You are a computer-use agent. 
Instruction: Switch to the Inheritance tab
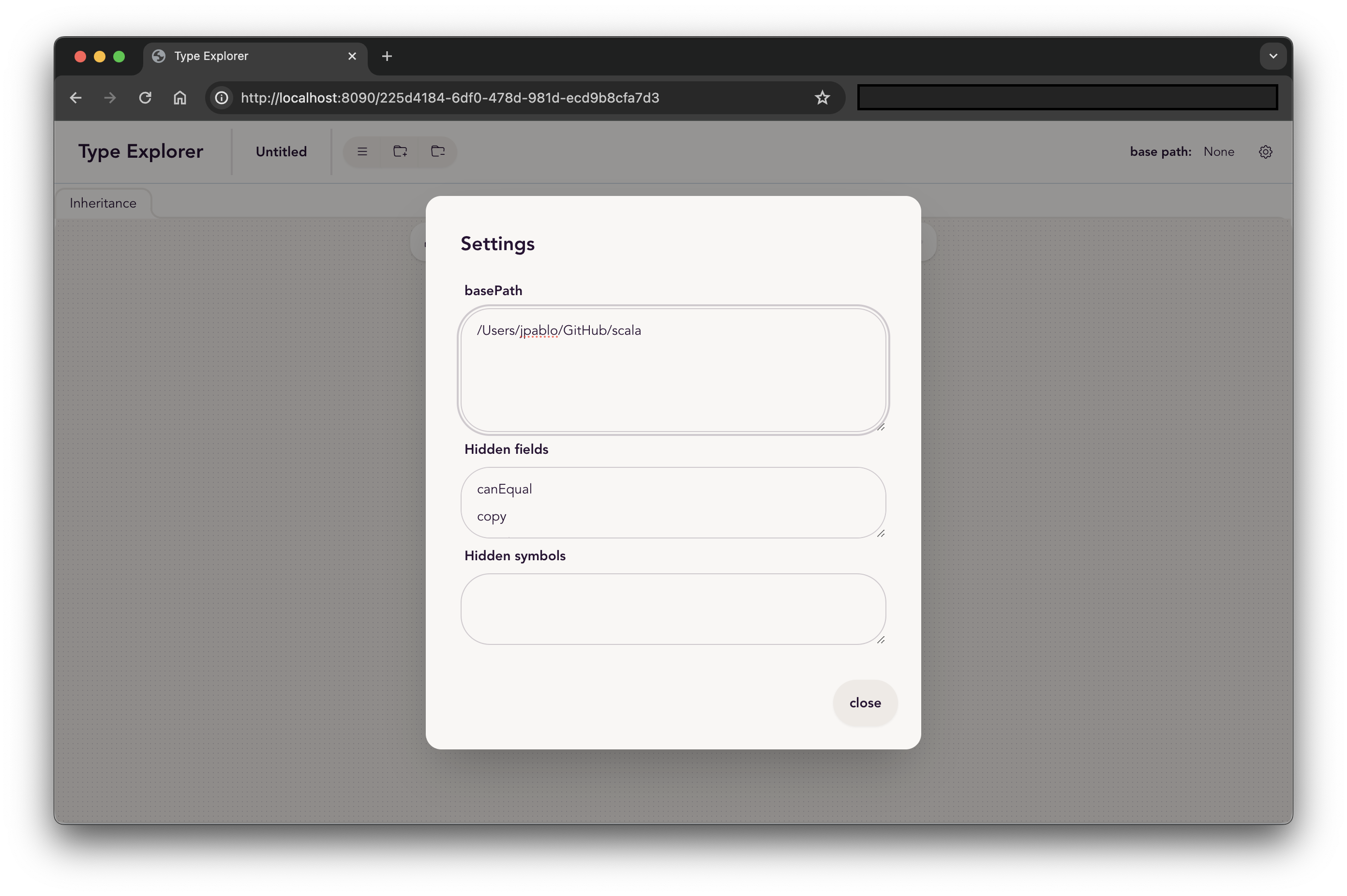tap(103, 203)
